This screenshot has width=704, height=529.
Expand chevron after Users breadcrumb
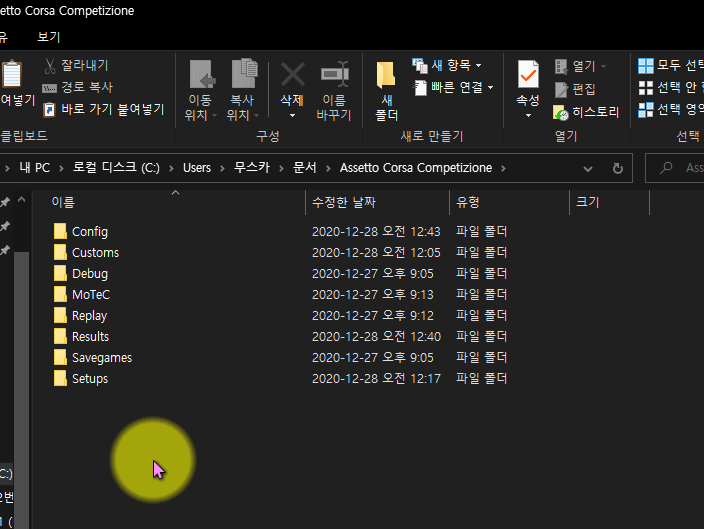click(x=222, y=168)
